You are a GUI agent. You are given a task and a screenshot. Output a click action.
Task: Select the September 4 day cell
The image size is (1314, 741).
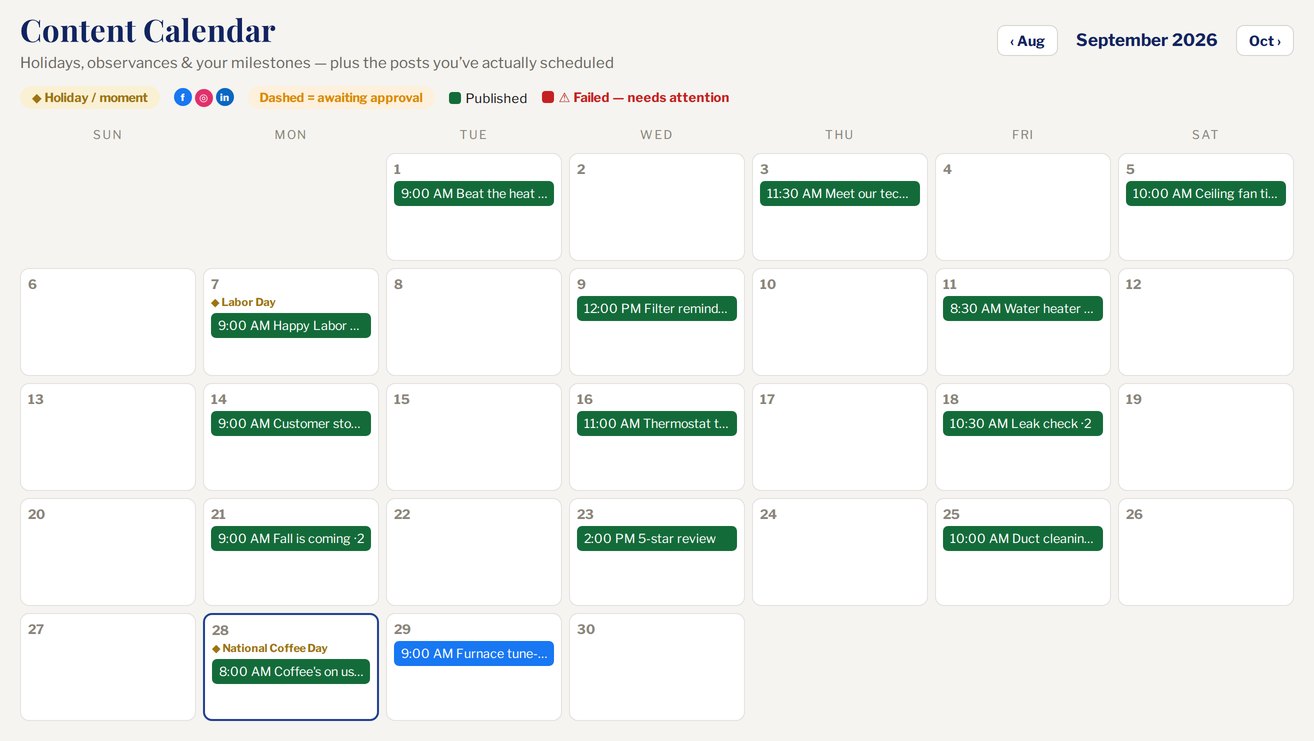(1023, 207)
